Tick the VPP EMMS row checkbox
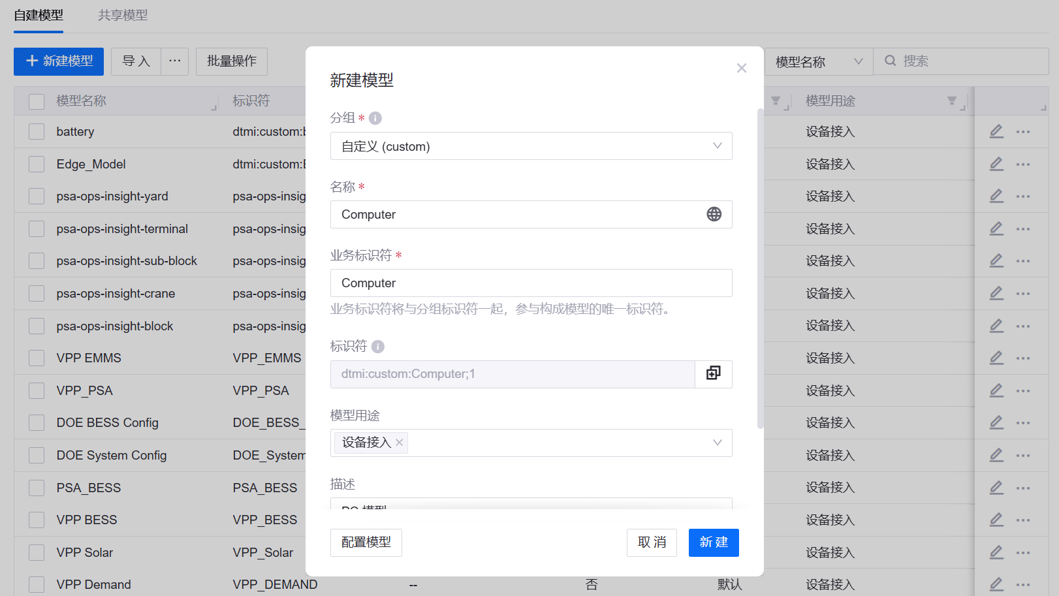The height and width of the screenshot is (596, 1059). pyautogui.click(x=37, y=358)
